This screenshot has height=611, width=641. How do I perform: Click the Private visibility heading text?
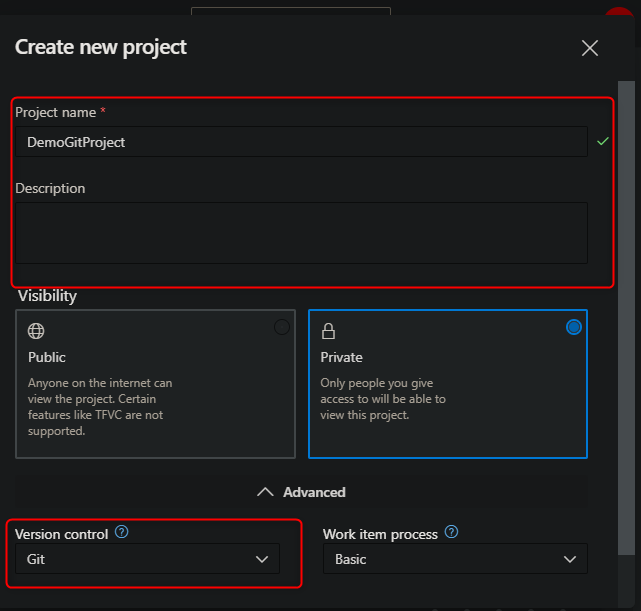pyautogui.click(x=341, y=357)
